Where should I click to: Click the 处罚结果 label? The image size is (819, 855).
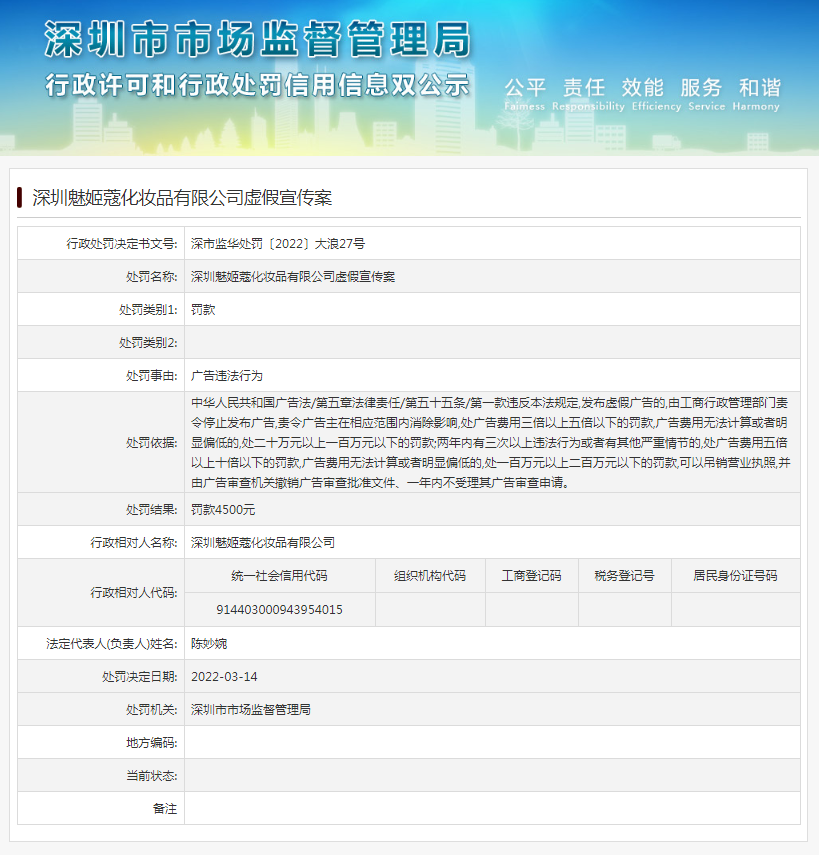(x=152, y=509)
